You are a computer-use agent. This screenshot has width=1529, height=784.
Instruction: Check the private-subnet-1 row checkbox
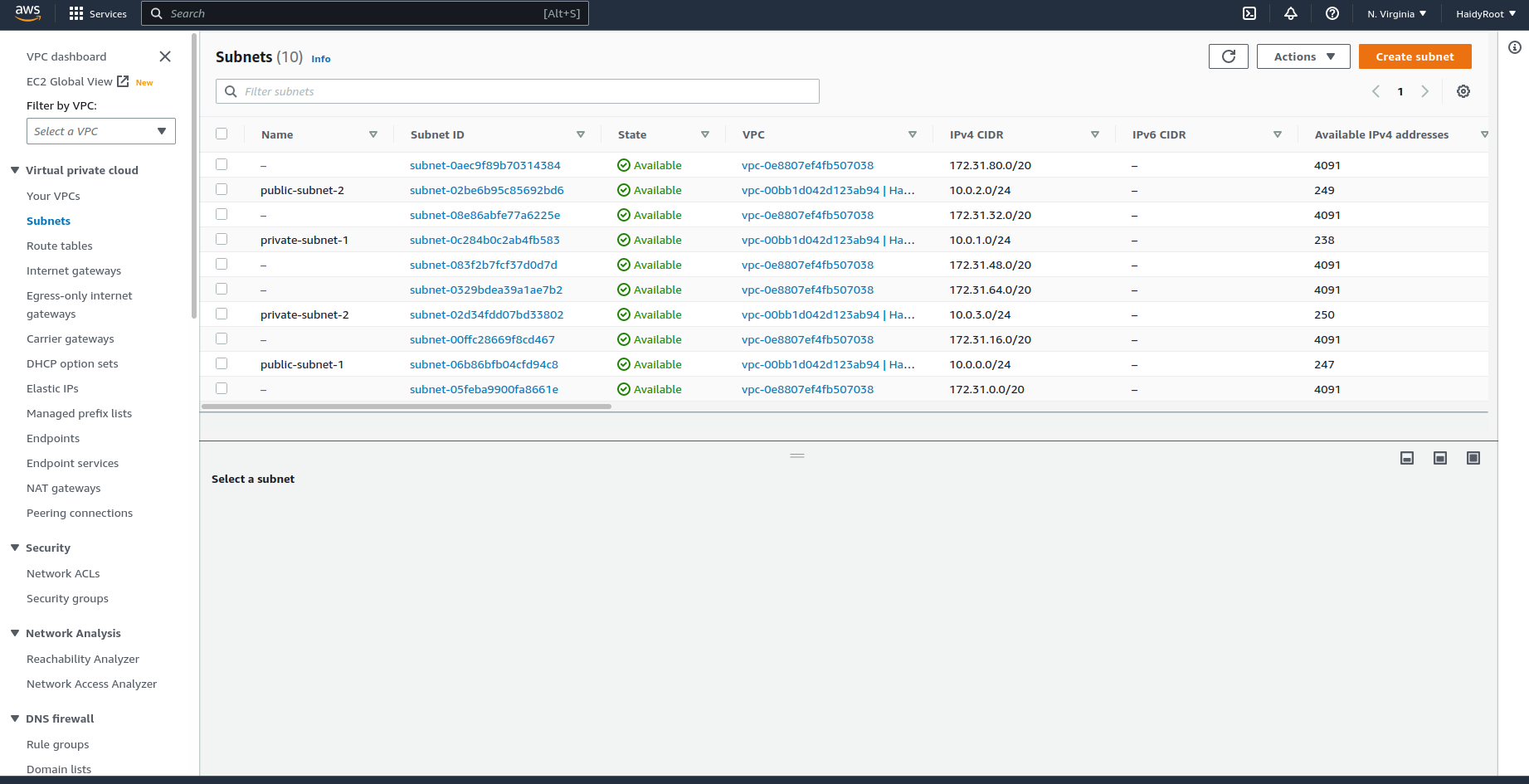tap(222, 239)
